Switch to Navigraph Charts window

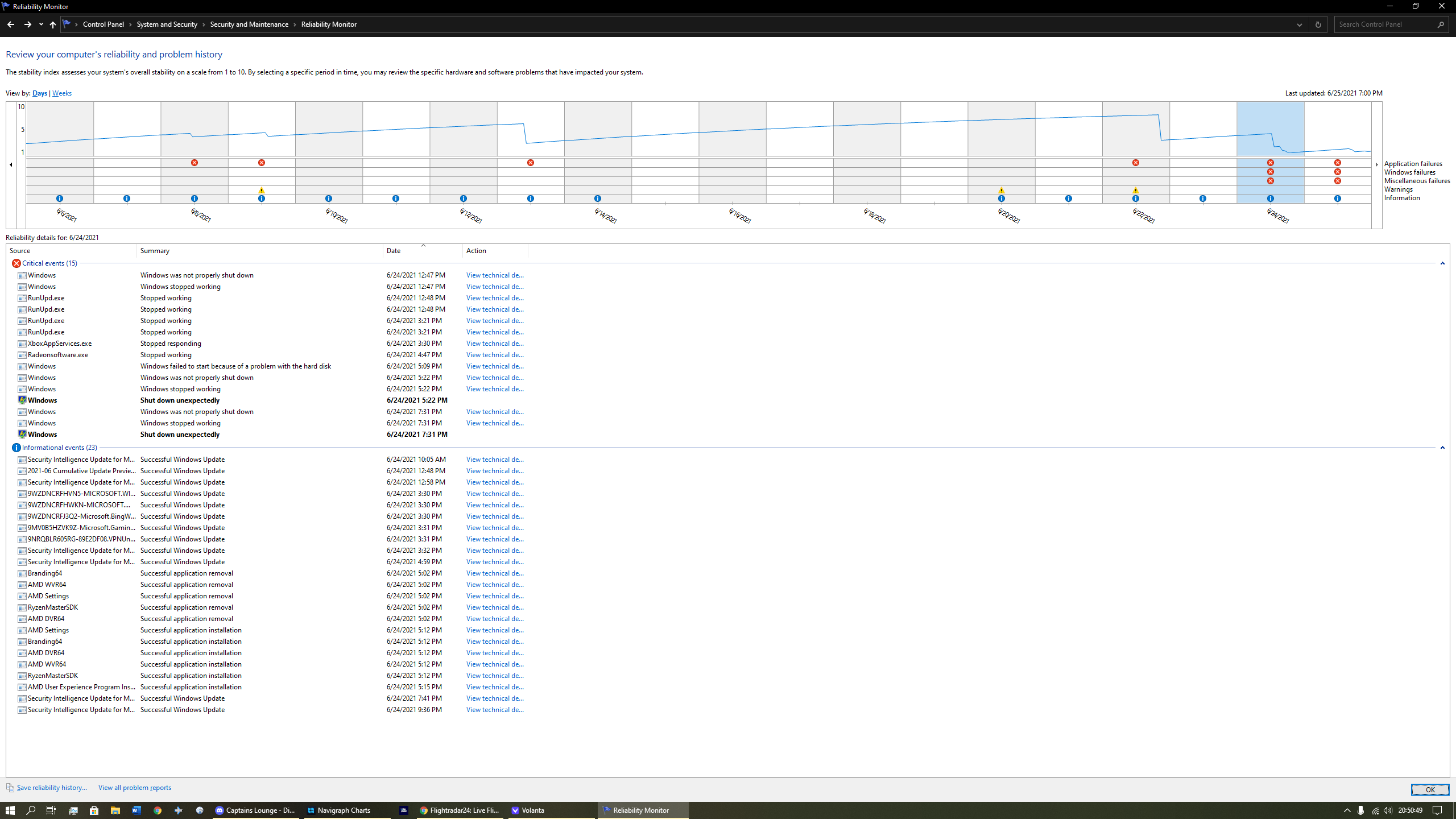click(x=347, y=810)
